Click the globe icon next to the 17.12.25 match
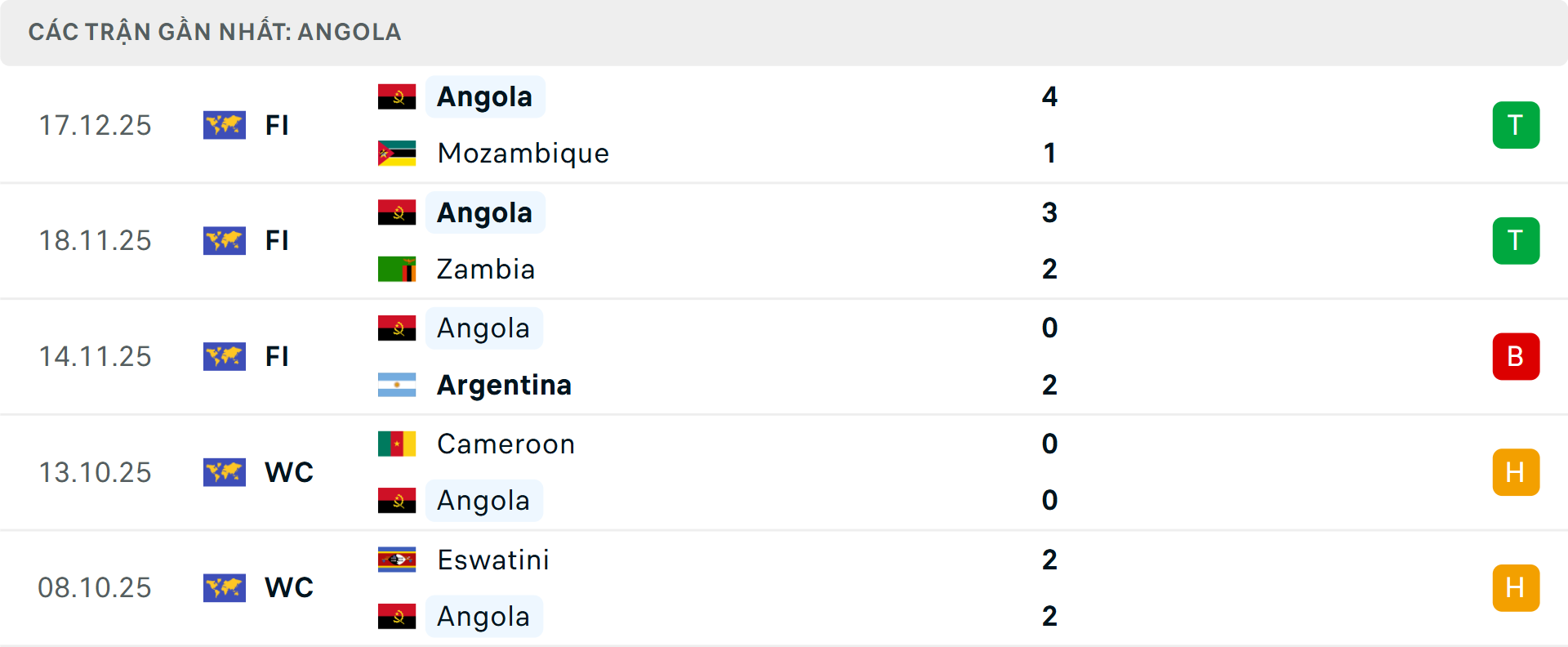The width and height of the screenshot is (1568, 647). pos(225,125)
